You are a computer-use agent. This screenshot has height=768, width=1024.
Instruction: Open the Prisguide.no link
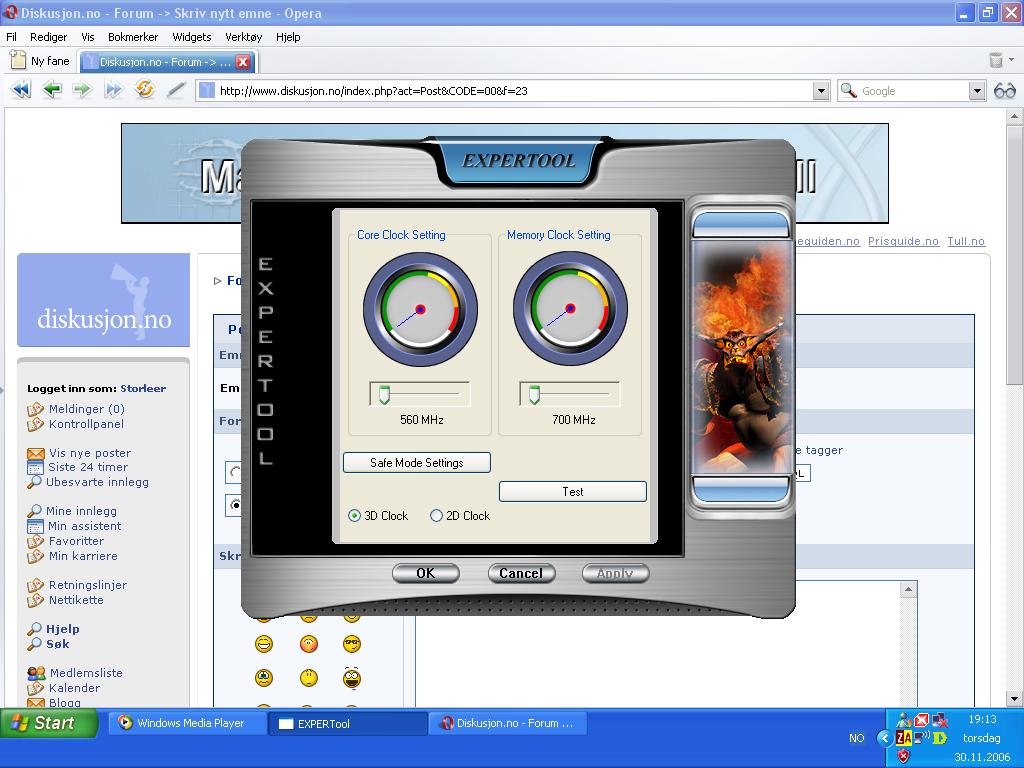(x=903, y=241)
